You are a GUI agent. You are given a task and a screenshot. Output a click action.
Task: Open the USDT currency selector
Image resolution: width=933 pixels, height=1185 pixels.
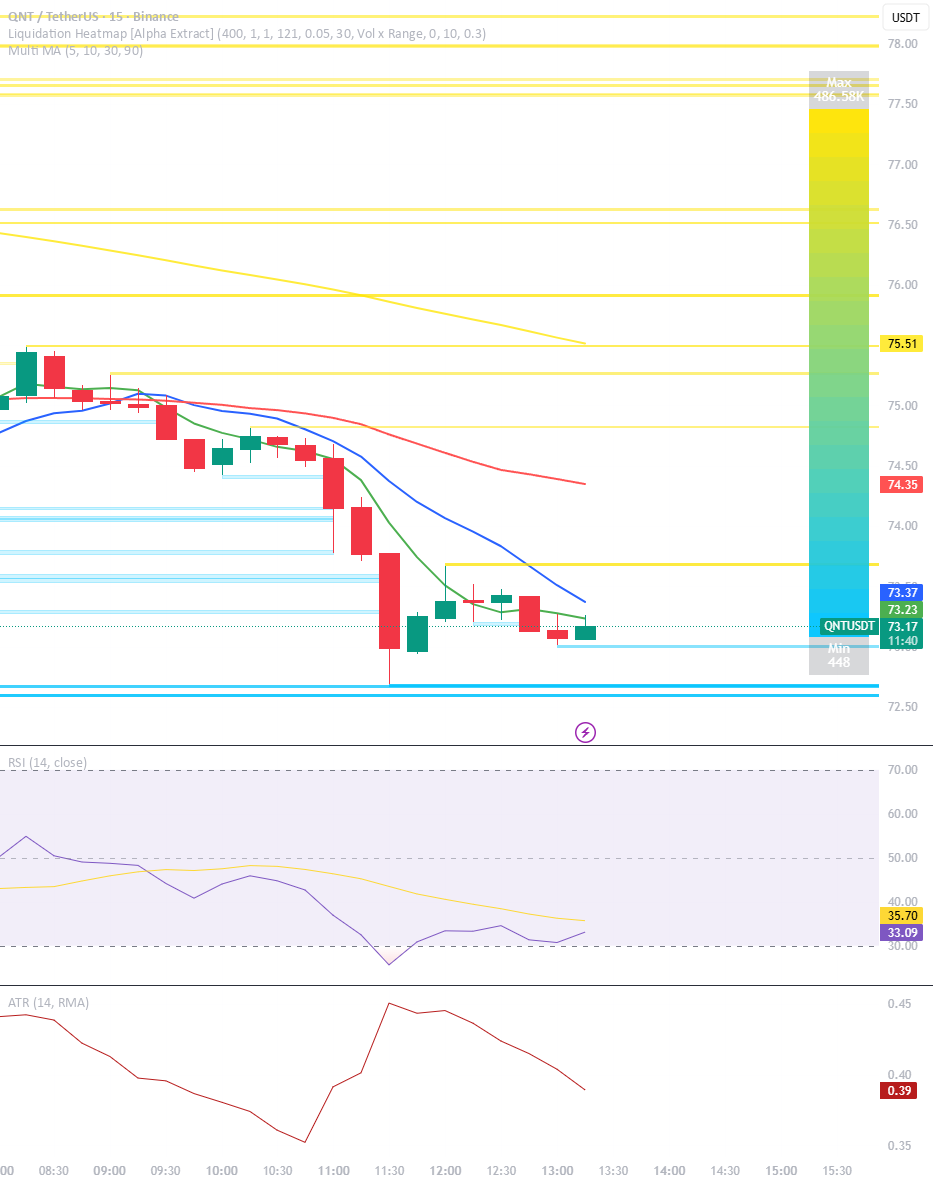tap(906, 17)
